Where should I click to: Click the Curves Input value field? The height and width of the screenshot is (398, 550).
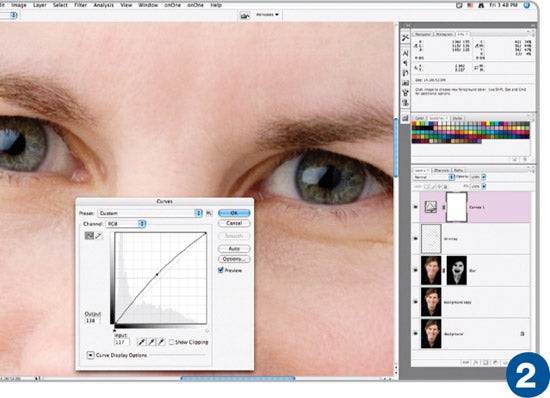(x=122, y=342)
